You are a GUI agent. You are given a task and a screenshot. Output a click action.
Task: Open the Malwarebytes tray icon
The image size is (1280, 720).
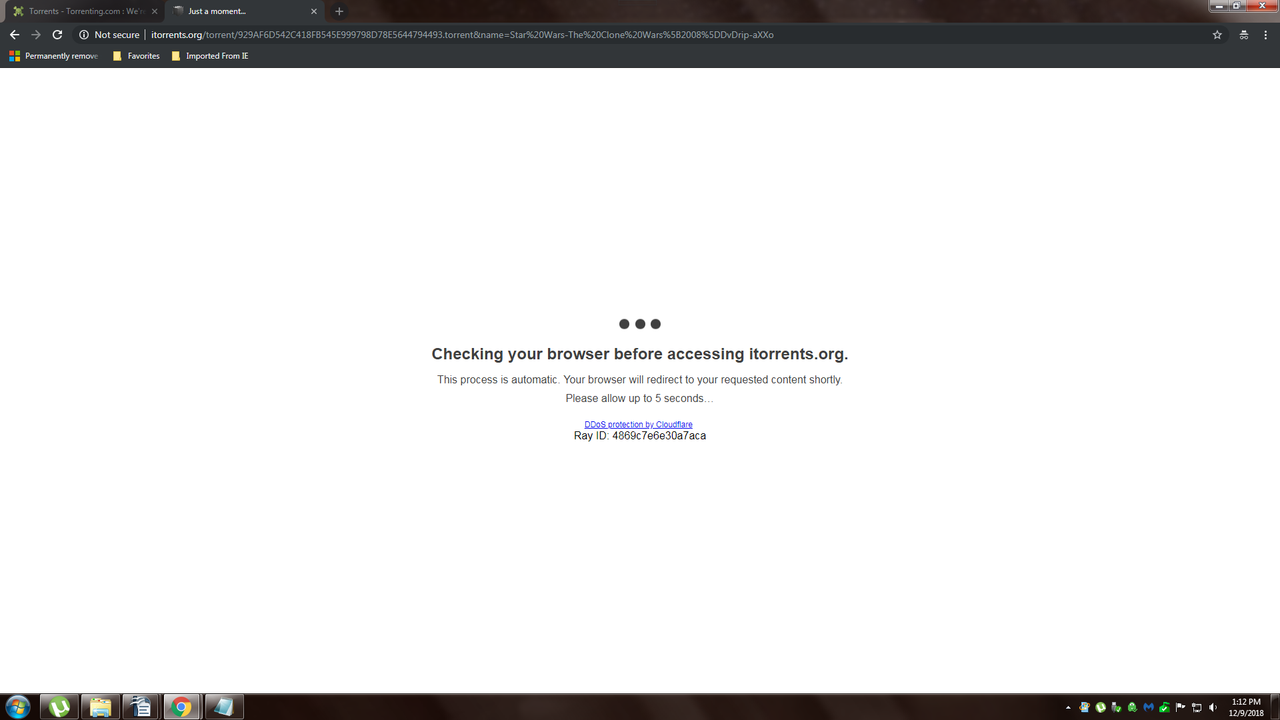1149,707
